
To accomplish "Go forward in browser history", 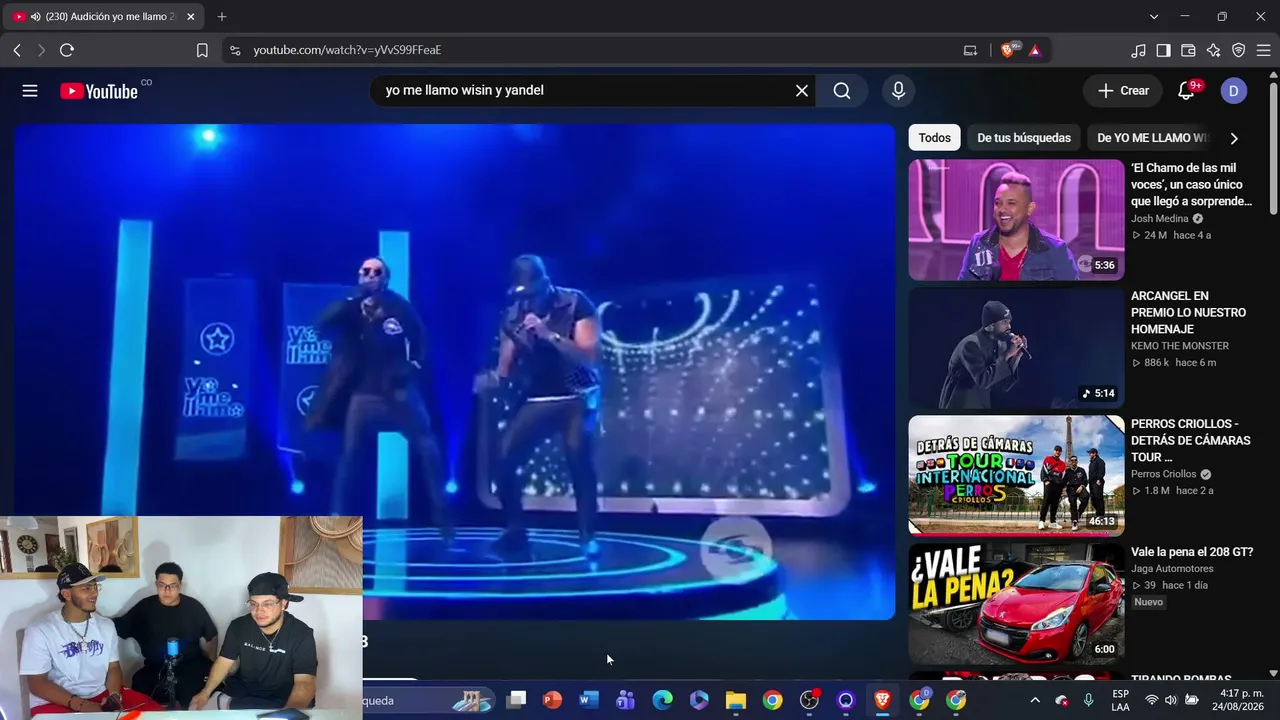I will tap(41, 50).
